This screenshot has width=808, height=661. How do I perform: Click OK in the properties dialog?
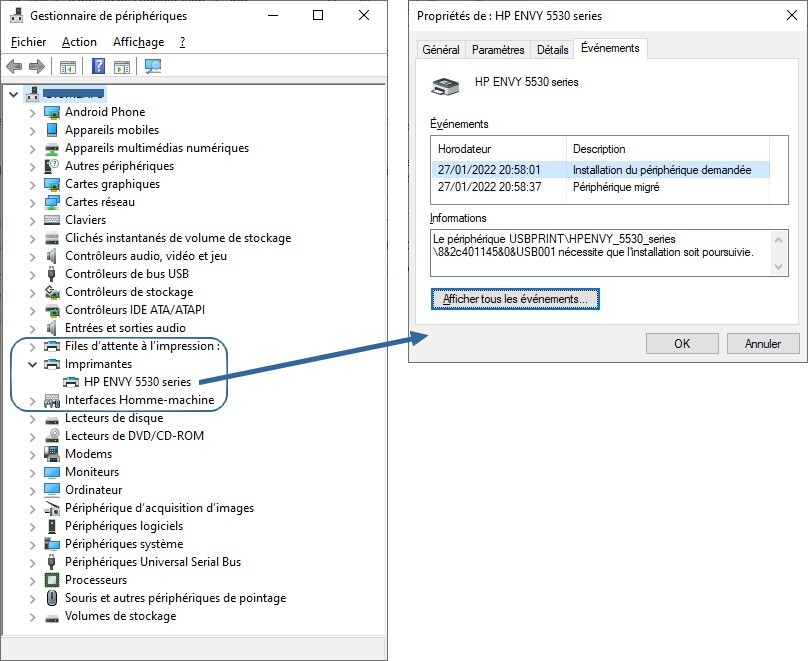[x=682, y=344]
